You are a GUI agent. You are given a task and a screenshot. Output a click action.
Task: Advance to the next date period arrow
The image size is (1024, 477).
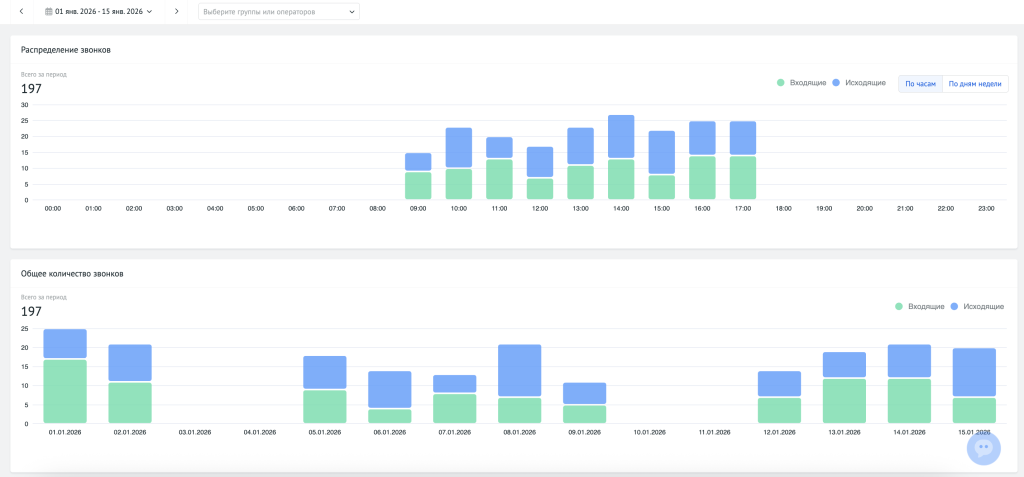pos(176,11)
